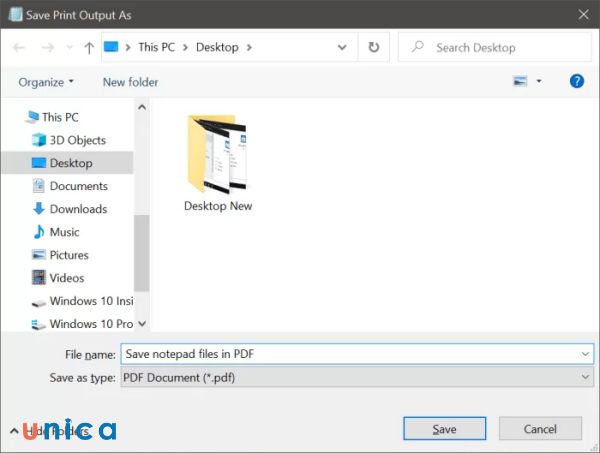Image resolution: width=600 pixels, height=453 pixels.
Task: Click the Pictures icon
Action: pos(39,255)
